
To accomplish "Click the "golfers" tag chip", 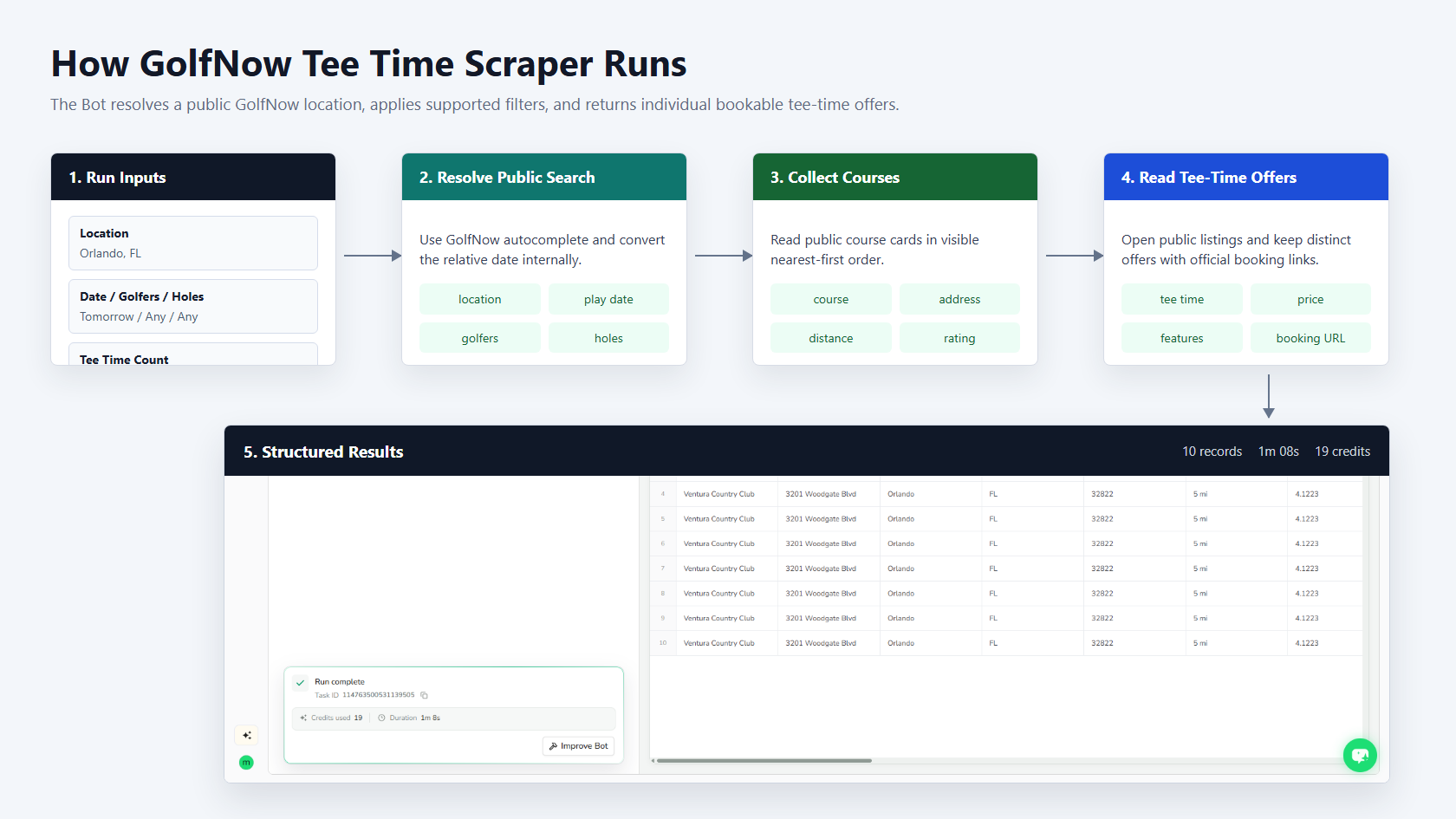I will [480, 338].
